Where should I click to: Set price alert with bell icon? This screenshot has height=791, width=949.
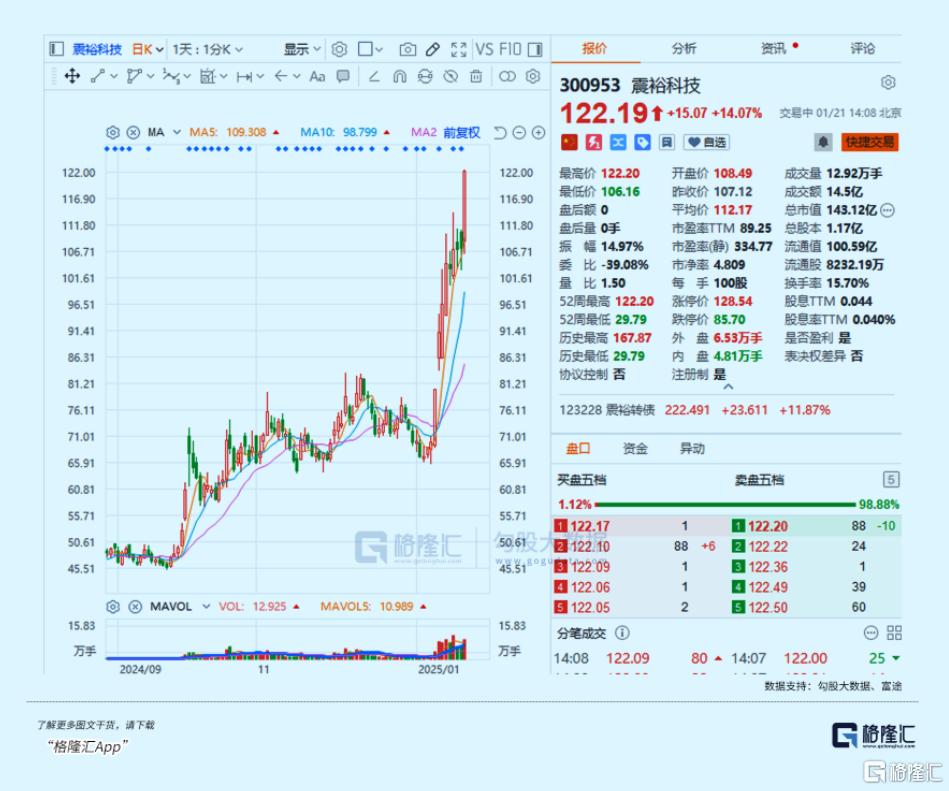pos(823,142)
